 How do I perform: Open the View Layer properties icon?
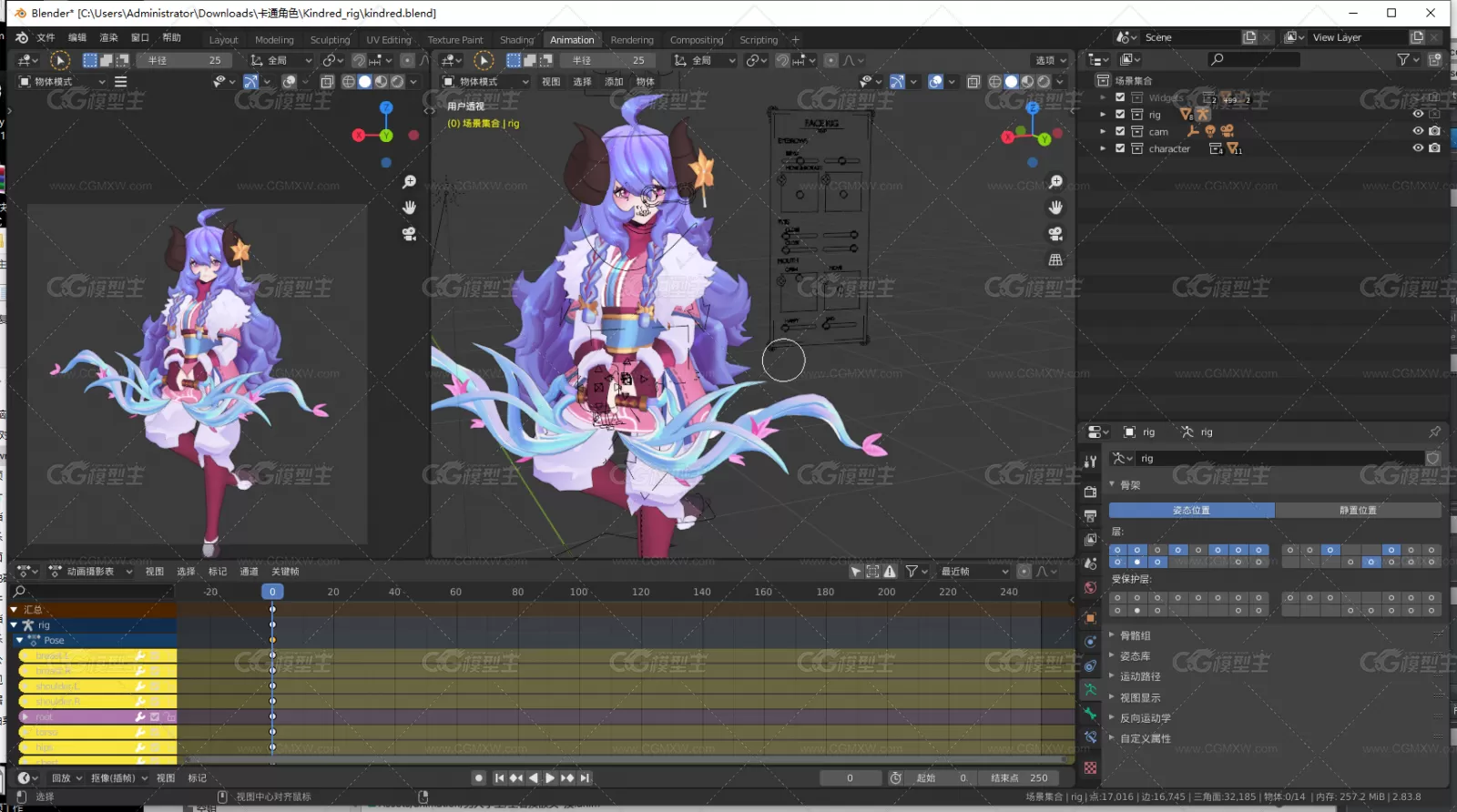click(x=1090, y=540)
